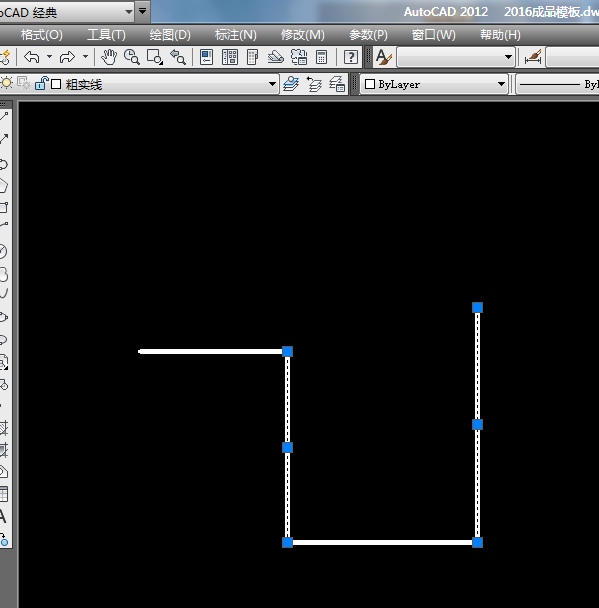Open the 粗实线 layer dropdown list

click(272, 84)
